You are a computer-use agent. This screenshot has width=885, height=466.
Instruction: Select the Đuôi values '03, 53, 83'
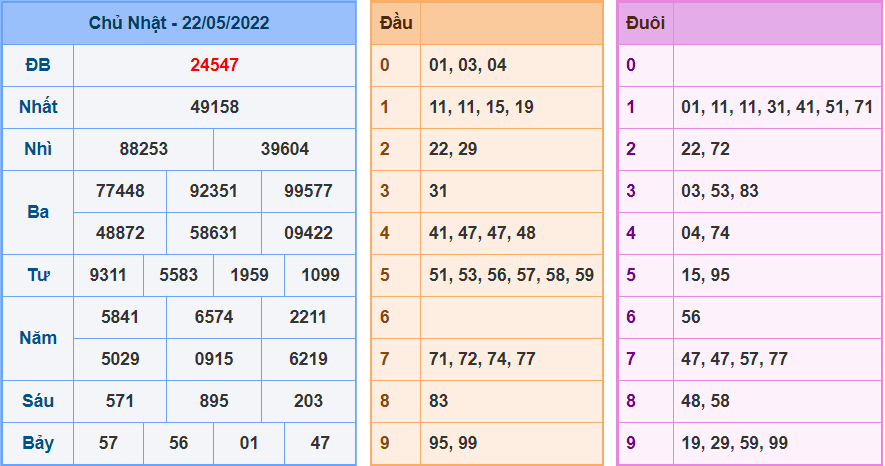pos(720,191)
